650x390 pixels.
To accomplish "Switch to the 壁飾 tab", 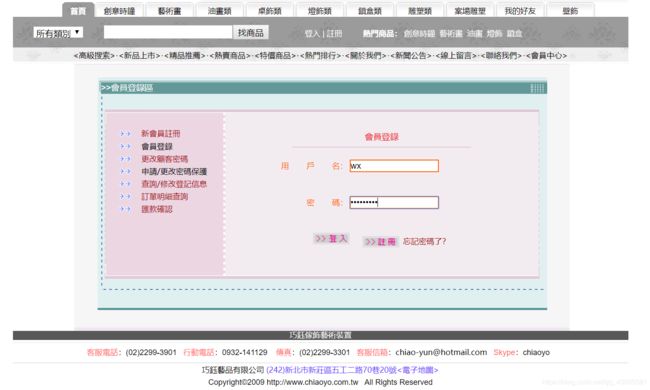I will (570, 11).
